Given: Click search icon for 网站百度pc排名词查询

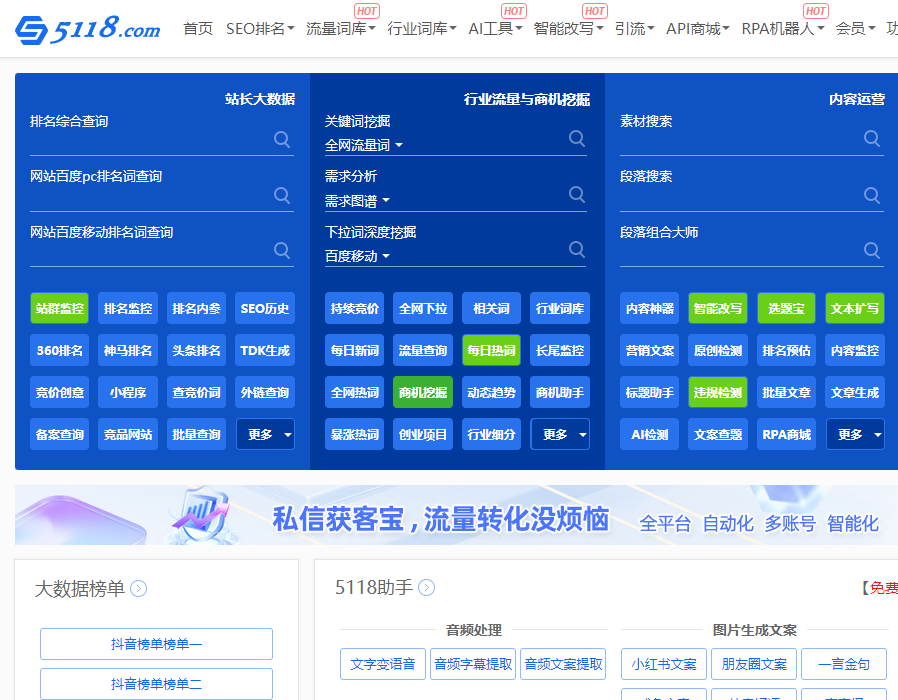Looking at the screenshot, I should pos(282,195).
